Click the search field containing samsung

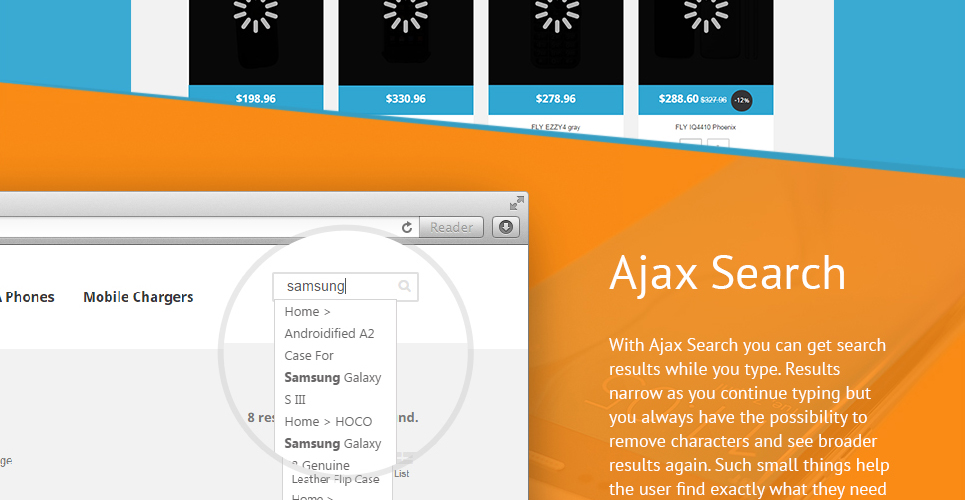tap(346, 286)
